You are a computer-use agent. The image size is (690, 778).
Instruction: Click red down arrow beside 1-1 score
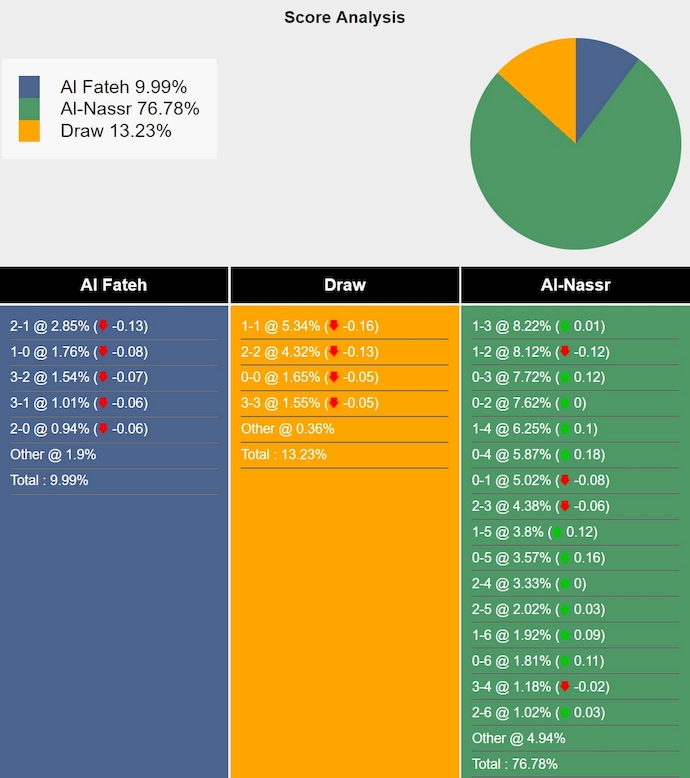click(334, 326)
